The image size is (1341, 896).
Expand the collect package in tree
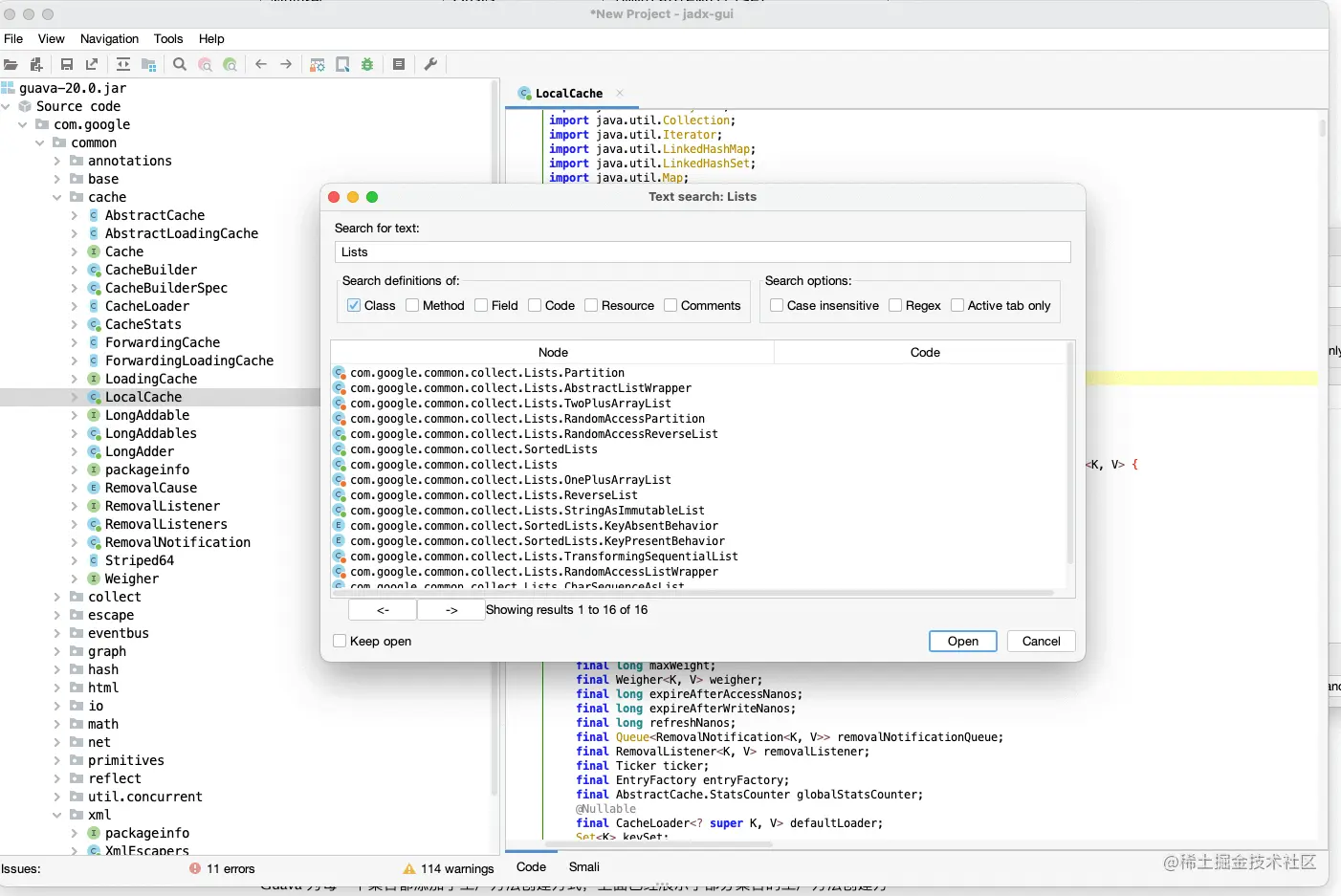click(57, 597)
